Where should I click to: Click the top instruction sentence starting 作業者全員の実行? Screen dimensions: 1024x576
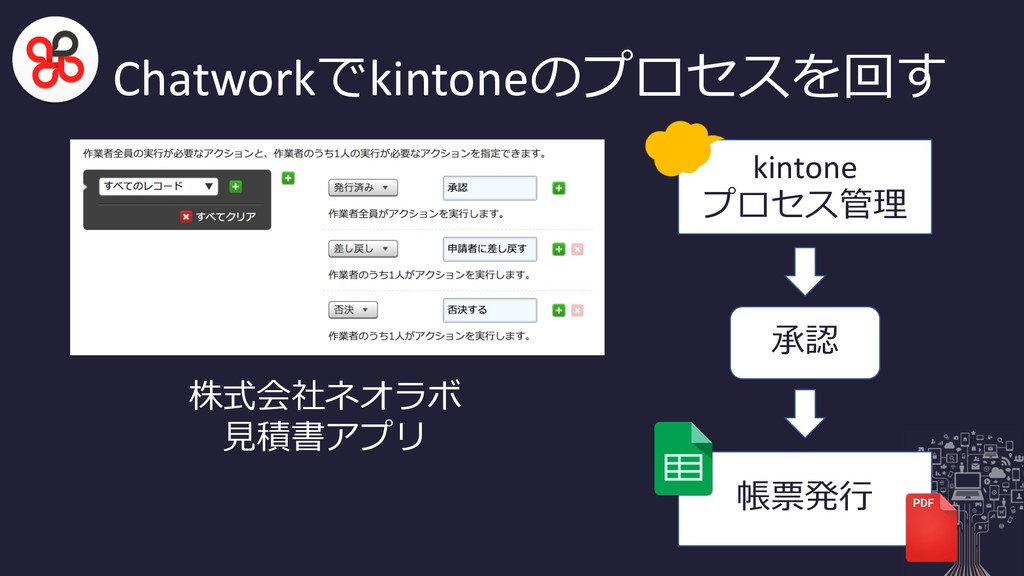[x=314, y=153]
